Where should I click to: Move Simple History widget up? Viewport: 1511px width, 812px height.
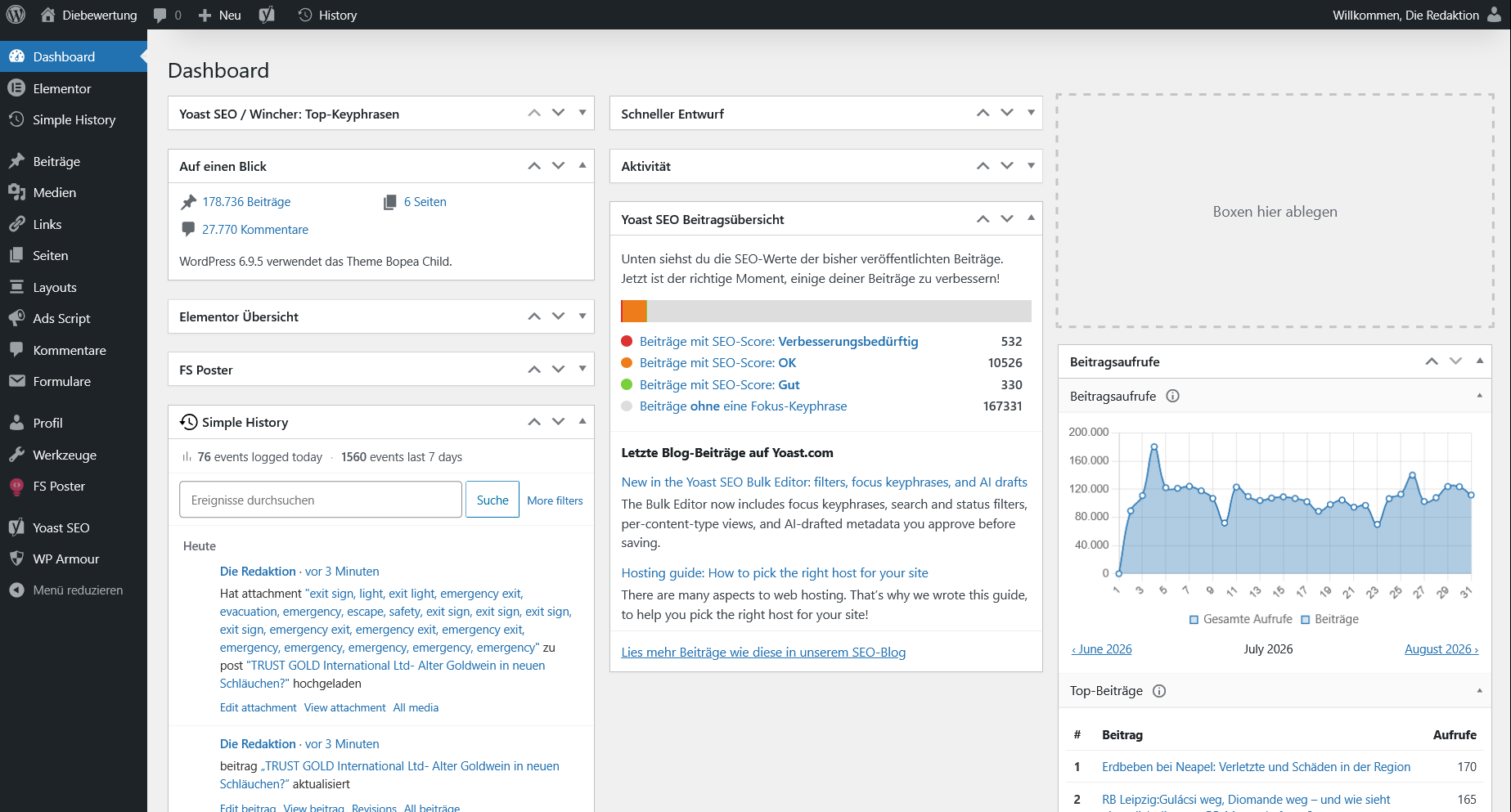click(x=534, y=421)
